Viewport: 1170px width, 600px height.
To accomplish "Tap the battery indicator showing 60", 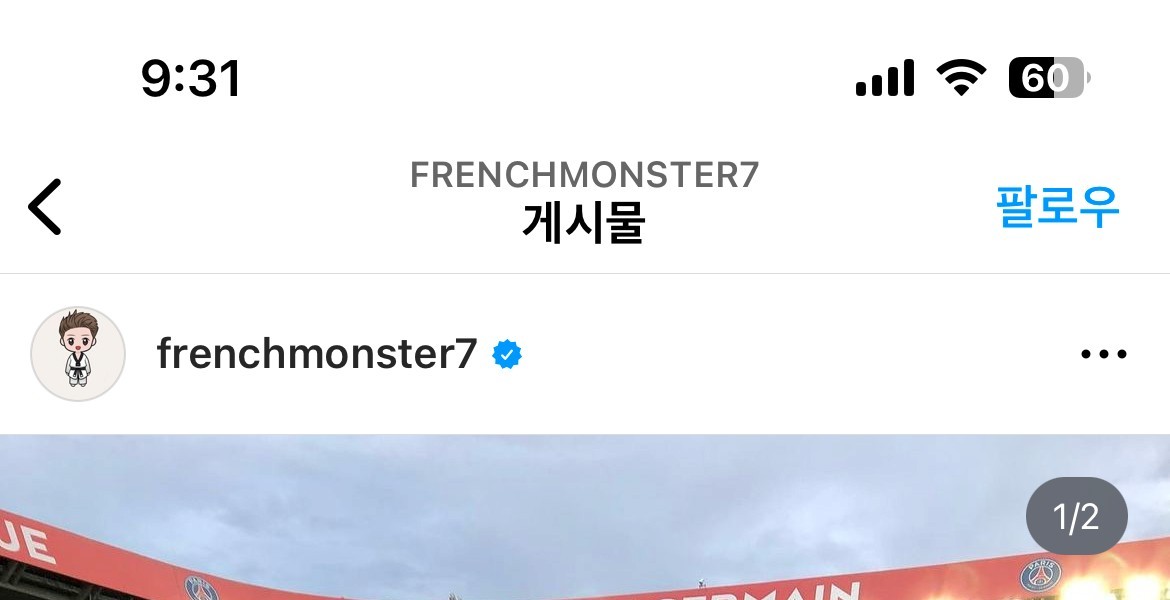I will point(1049,78).
